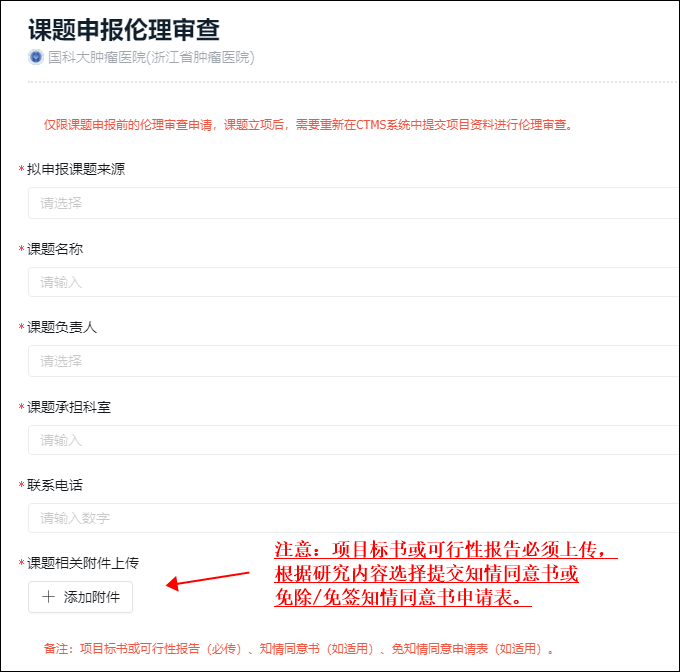Click the 课题承担科室 input field
This screenshot has height=672, width=681.
(x=354, y=440)
